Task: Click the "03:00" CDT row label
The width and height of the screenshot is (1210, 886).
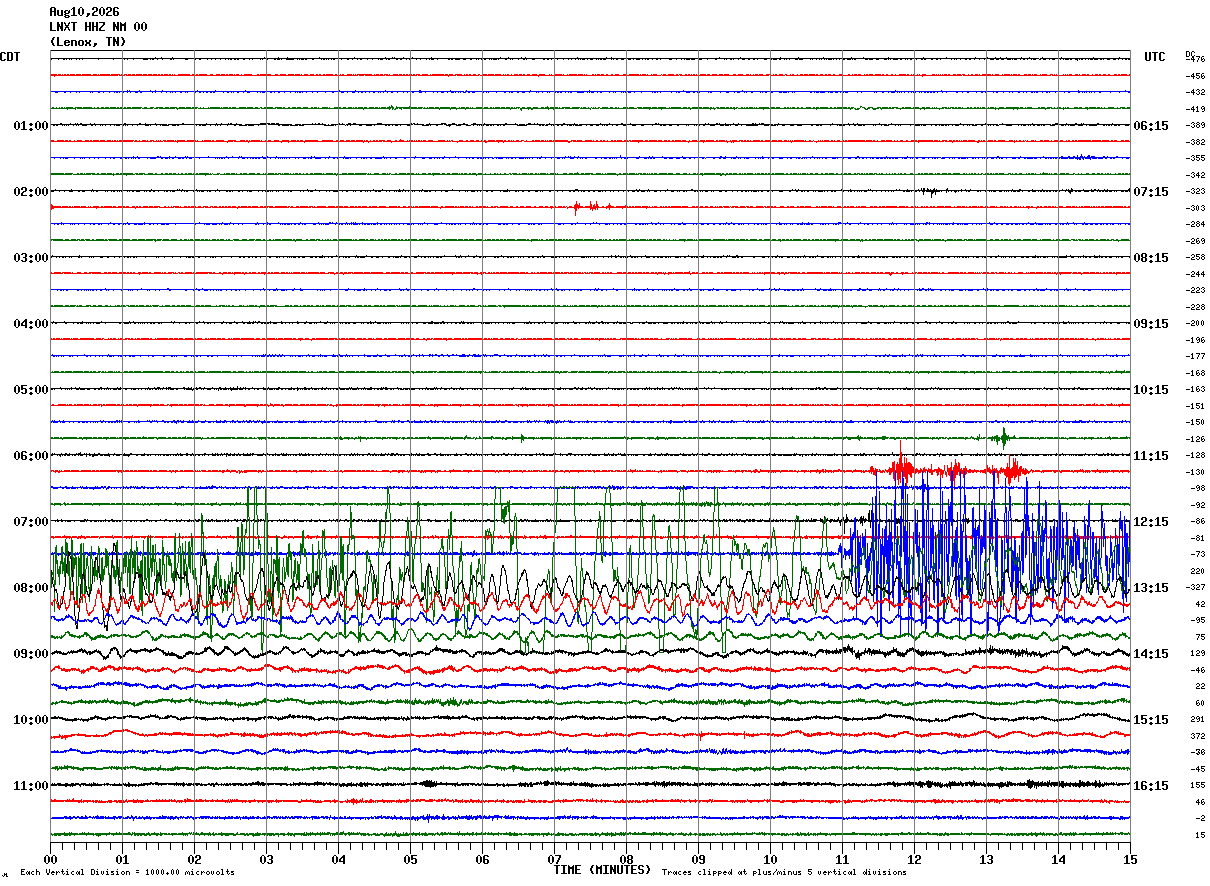Action: tap(31, 258)
